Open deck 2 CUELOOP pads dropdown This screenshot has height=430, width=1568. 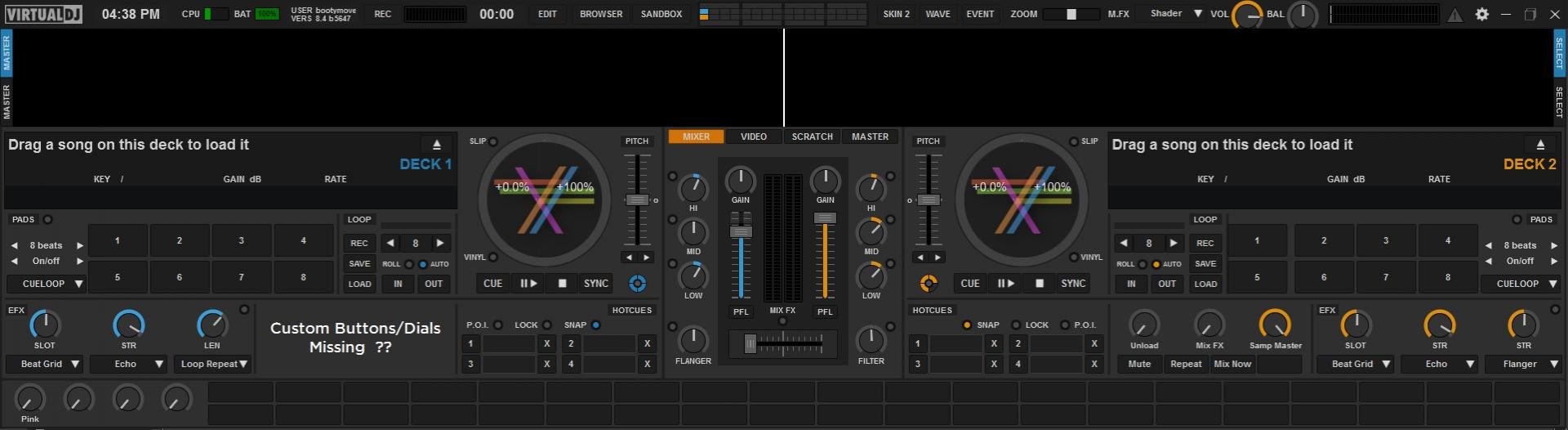click(1521, 284)
